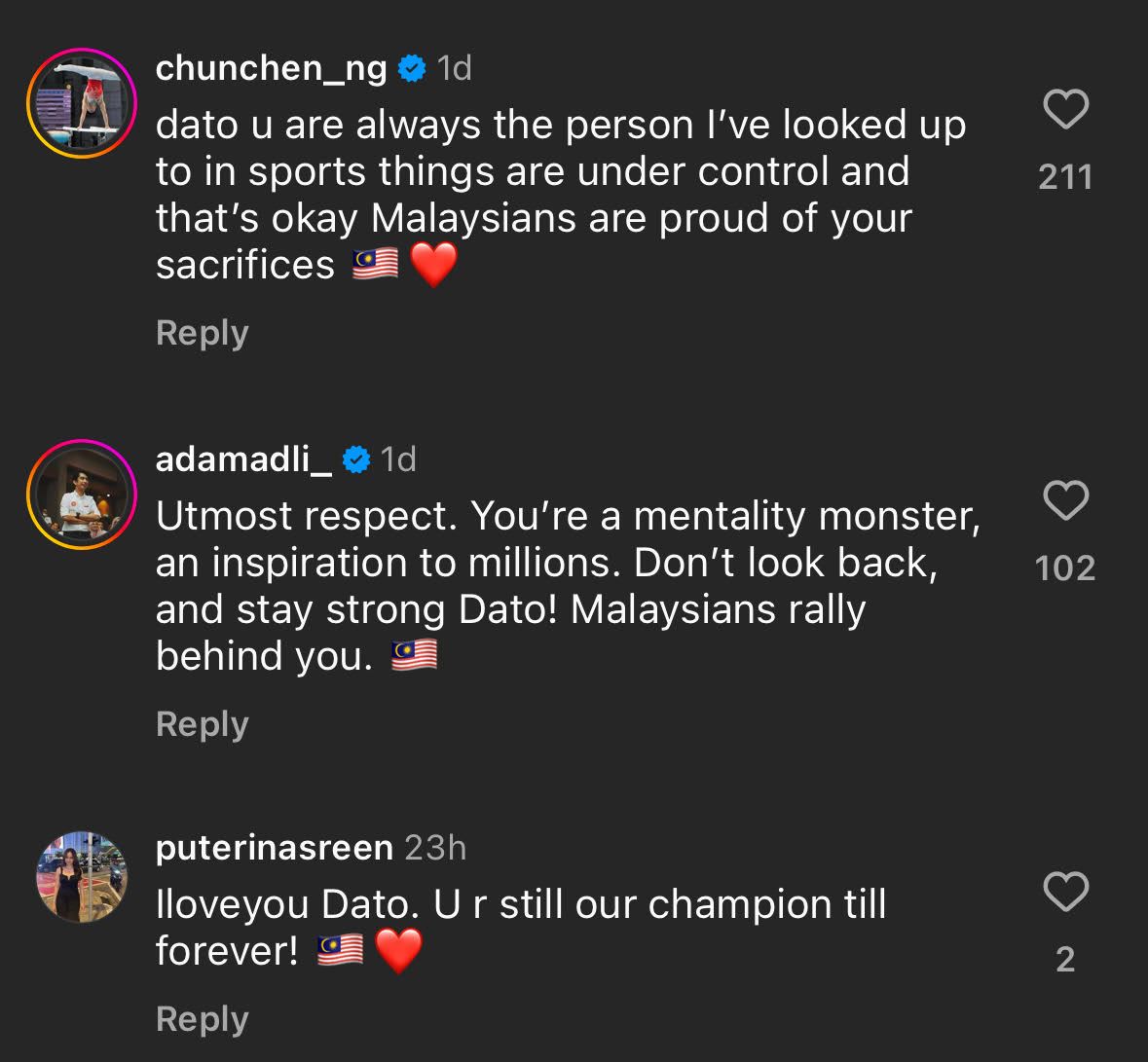This screenshot has width=1148, height=1062.
Task: View puterinasreen's profile picture
Action: coord(82,876)
